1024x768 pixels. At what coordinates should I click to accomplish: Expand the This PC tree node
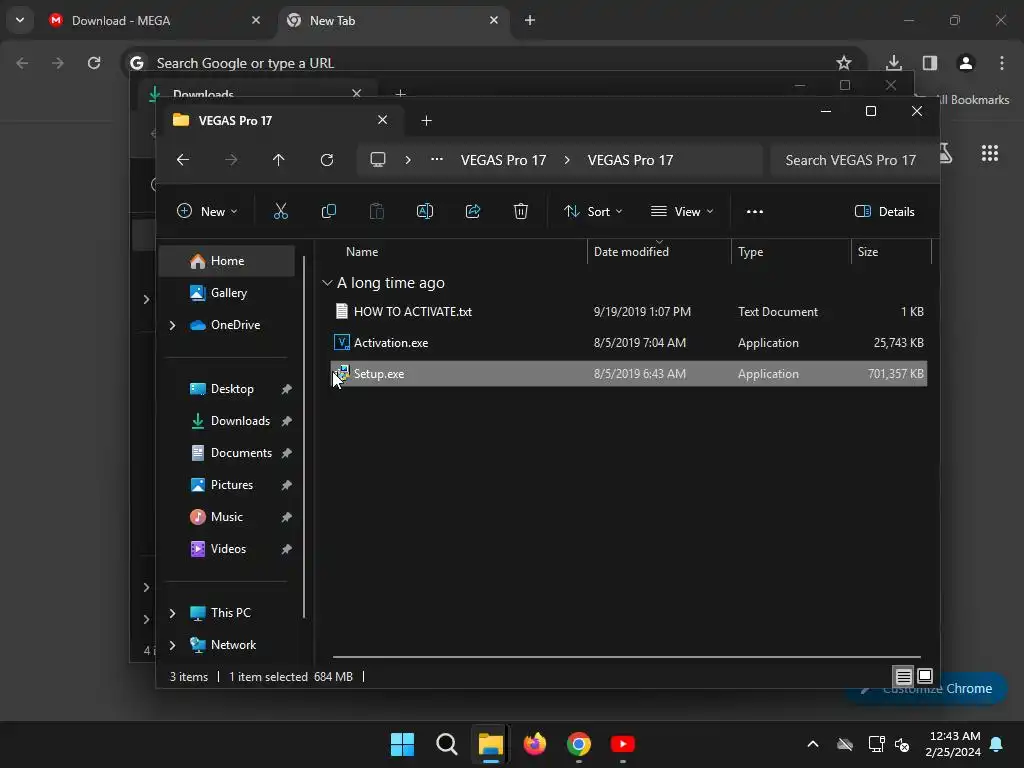coord(172,613)
